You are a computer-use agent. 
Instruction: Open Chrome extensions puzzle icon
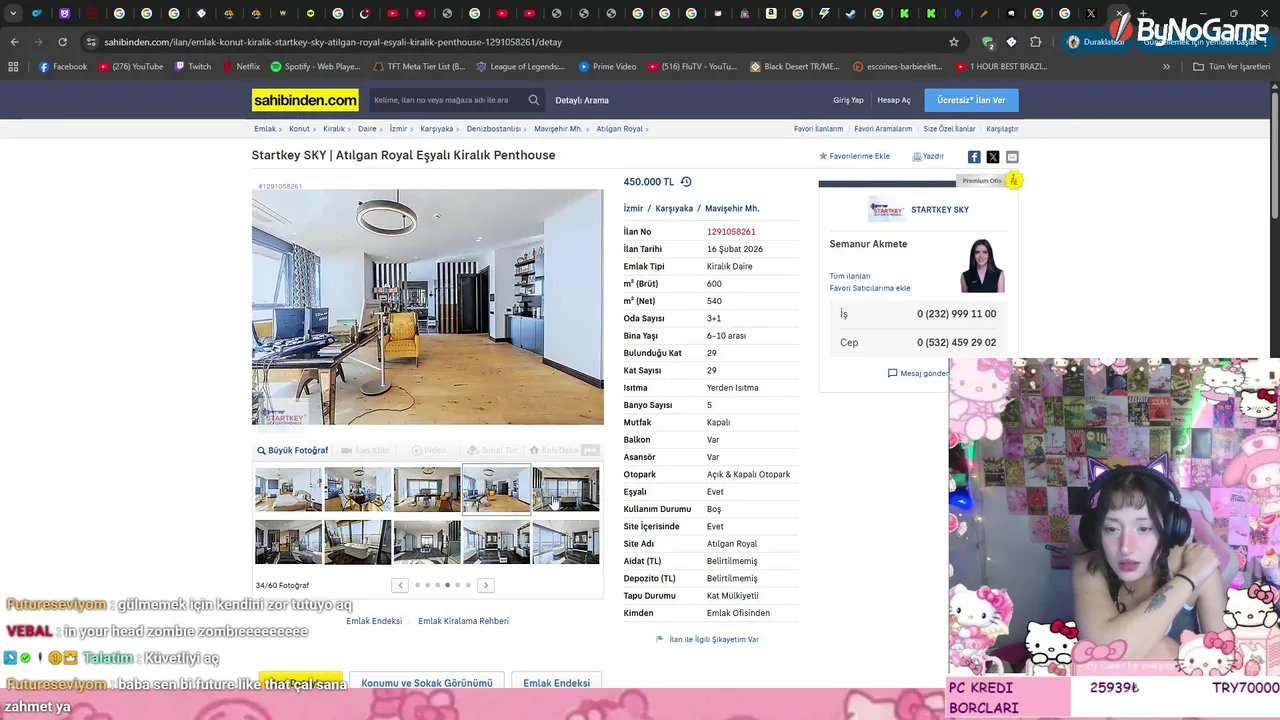tap(1036, 42)
